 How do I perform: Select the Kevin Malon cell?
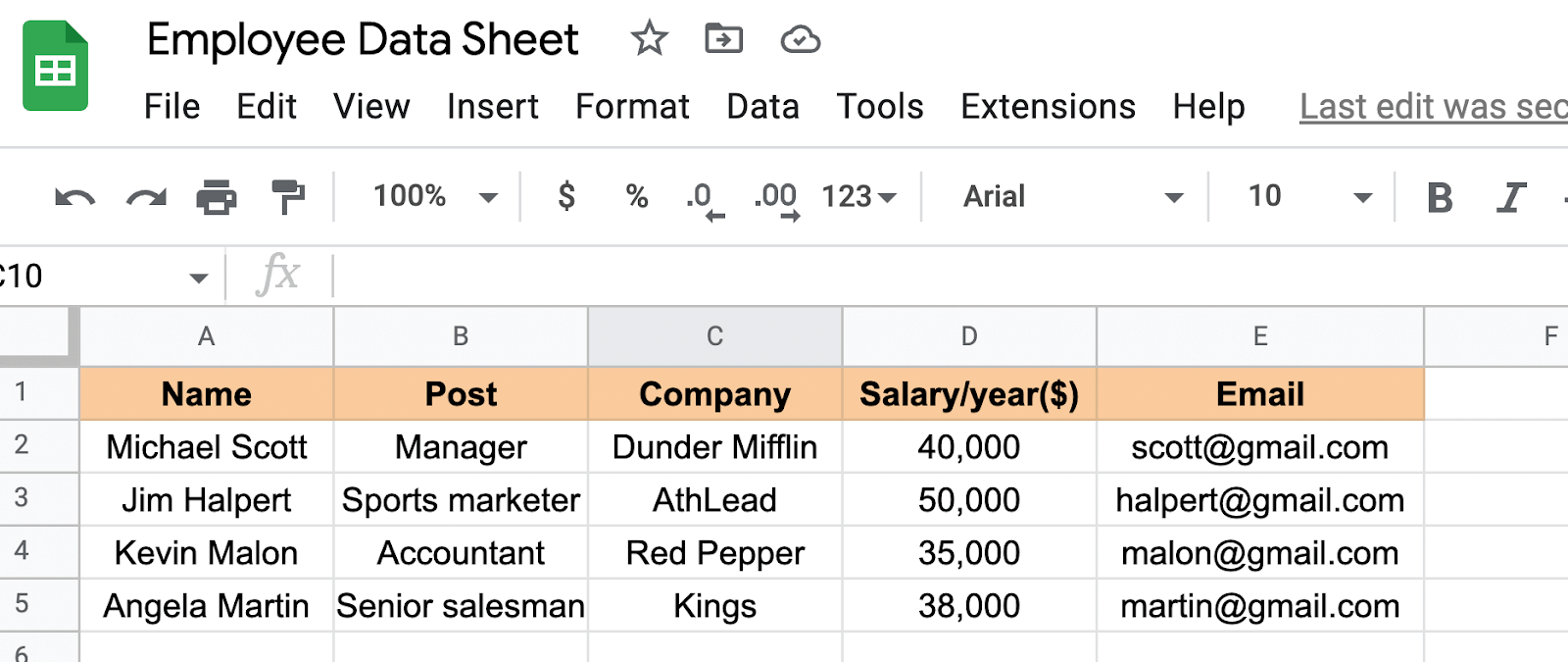tap(206, 553)
